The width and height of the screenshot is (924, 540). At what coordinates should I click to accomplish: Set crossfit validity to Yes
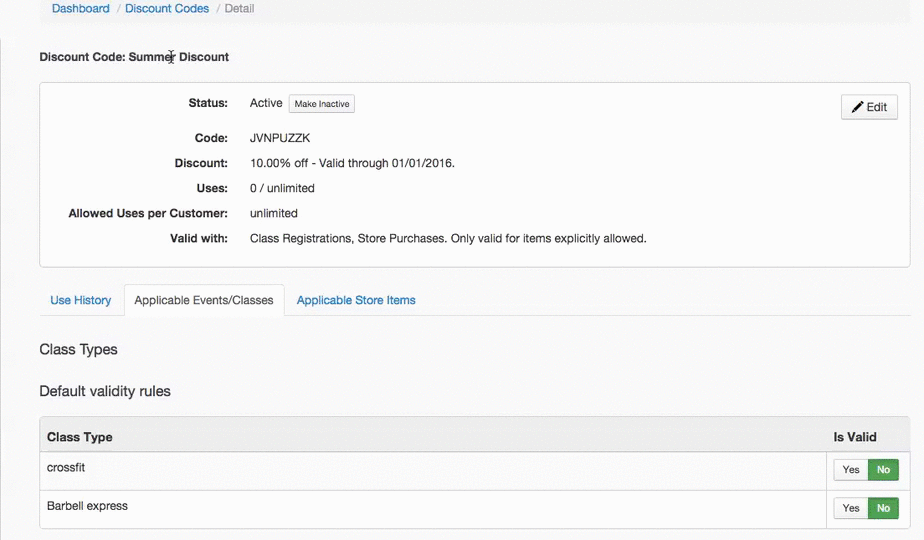point(851,470)
